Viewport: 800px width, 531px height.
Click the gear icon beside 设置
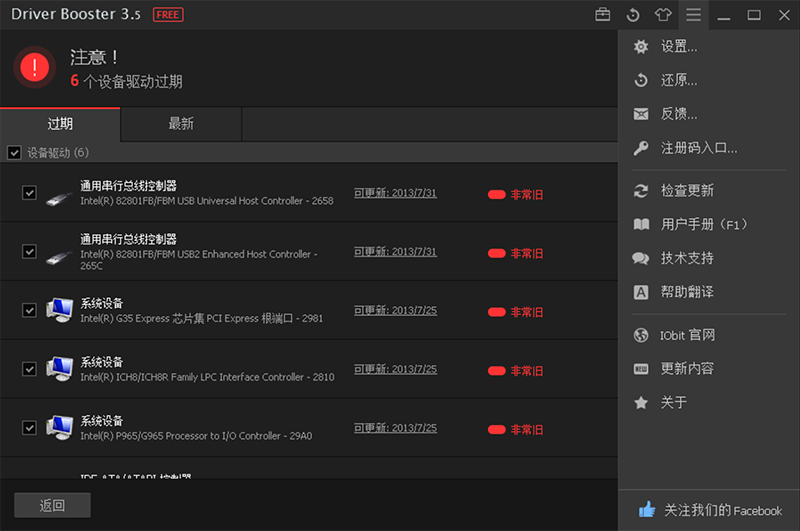click(641, 47)
